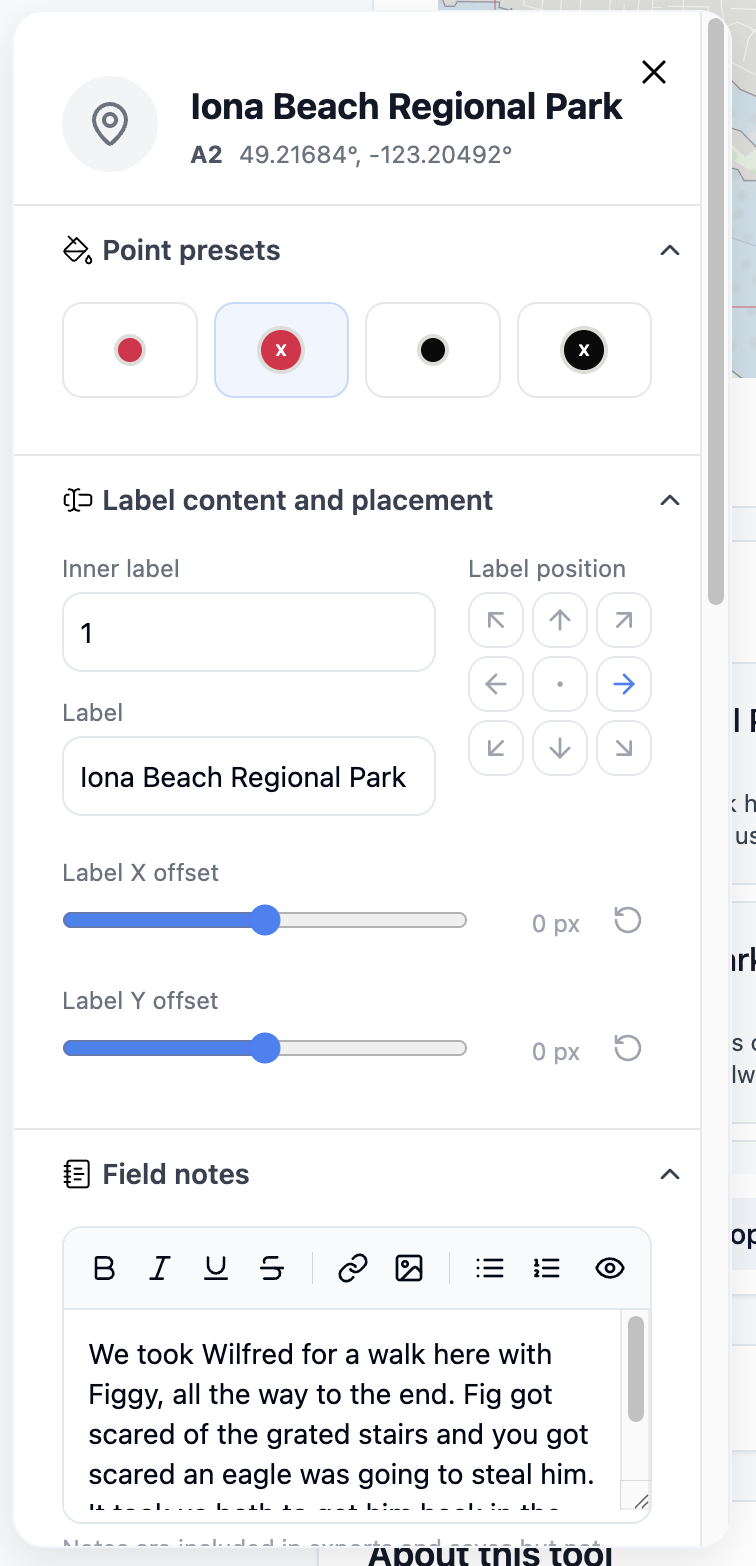Screen dimensions: 756x1566
Task: Click the Iona Beach Regional Park heading
Action: tap(407, 107)
